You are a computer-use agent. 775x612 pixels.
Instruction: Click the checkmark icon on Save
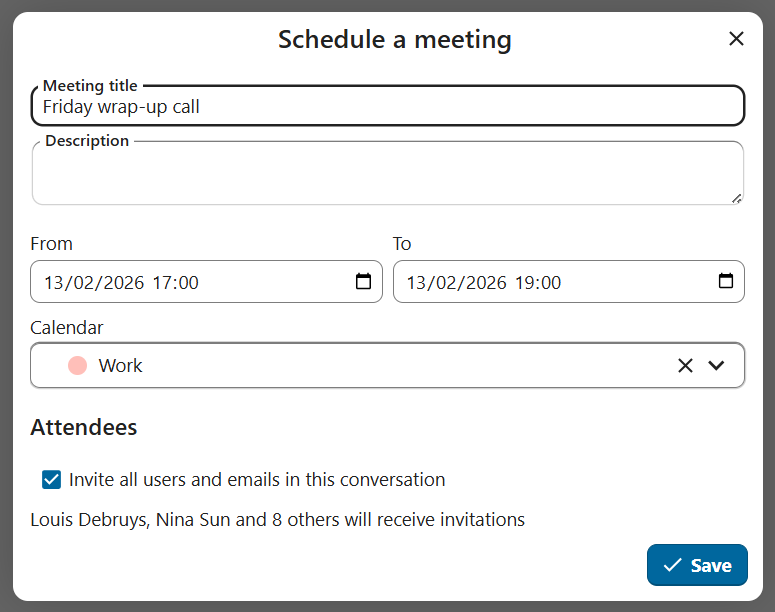673,565
